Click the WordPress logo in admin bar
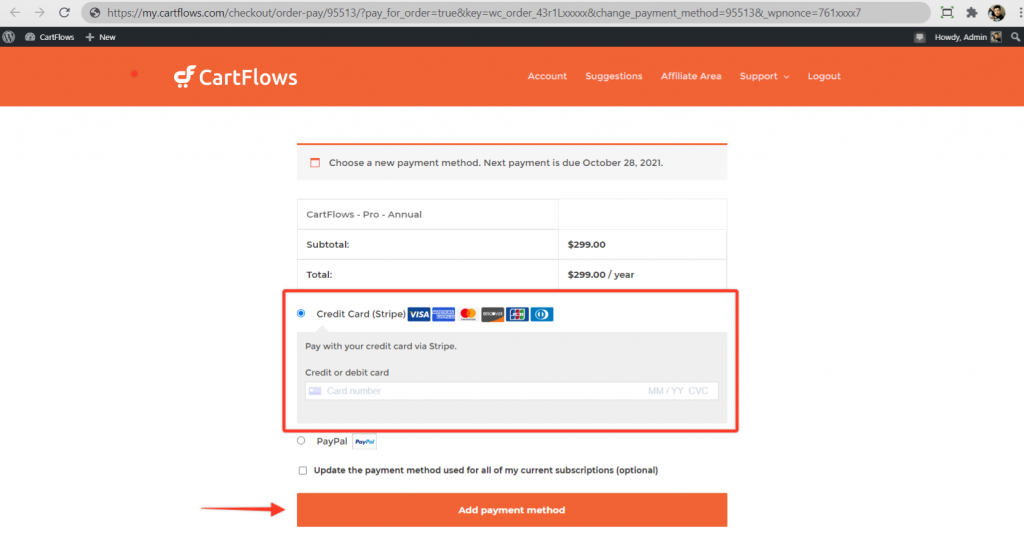 (x=9, y=37)
